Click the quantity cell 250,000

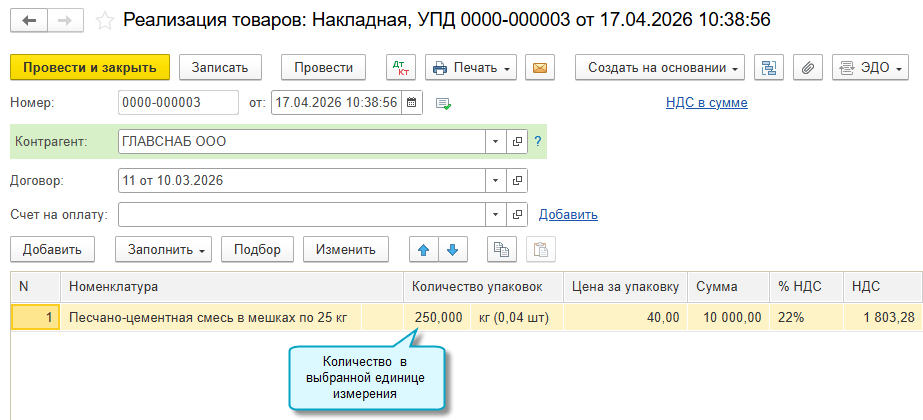tap(437, 318)
